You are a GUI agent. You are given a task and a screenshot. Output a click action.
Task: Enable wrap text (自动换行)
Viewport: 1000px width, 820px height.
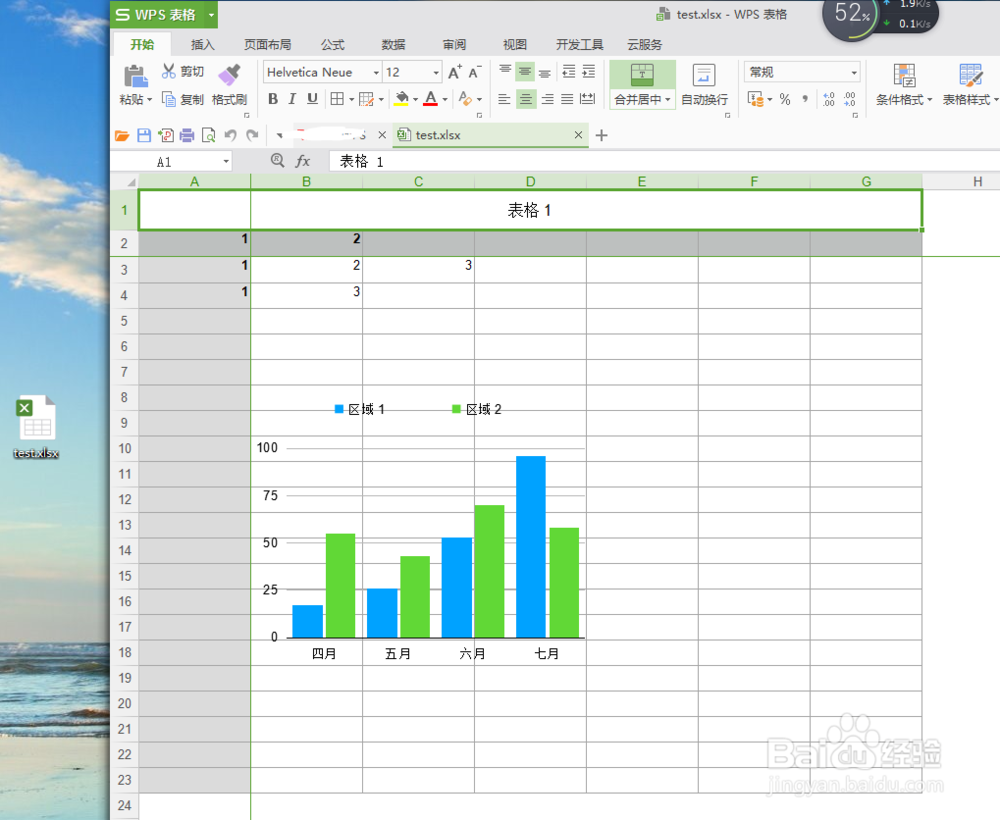[x=703, y=85]
